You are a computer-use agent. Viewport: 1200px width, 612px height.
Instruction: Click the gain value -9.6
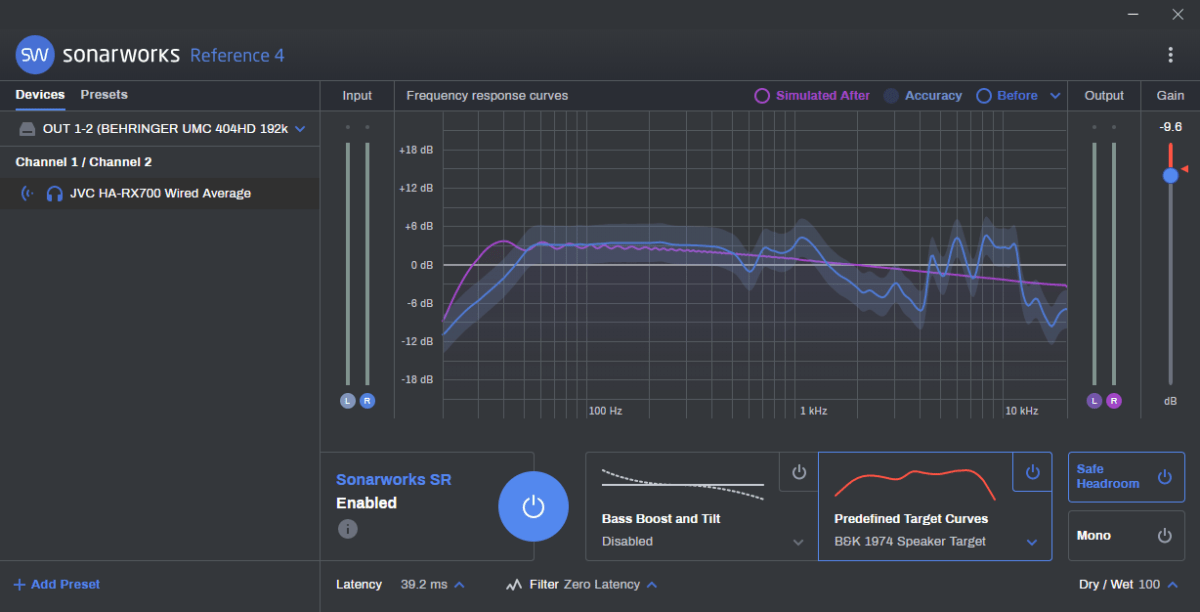[x=1170, y=127]
